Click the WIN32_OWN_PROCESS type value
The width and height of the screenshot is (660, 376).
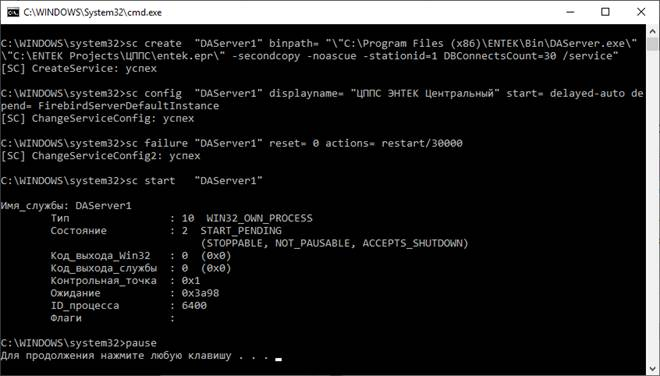coord(259,218)
